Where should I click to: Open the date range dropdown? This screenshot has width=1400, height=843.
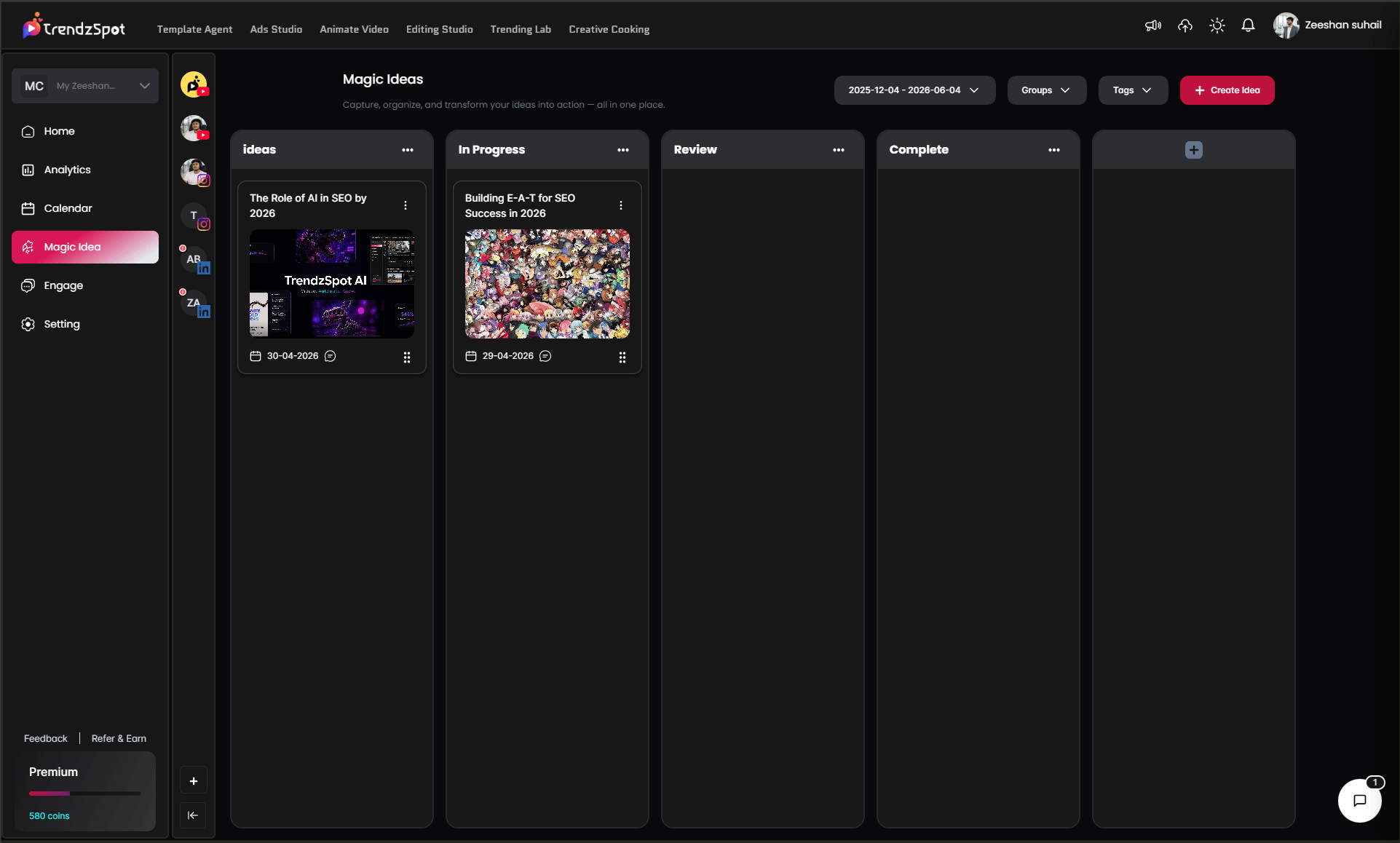(914, 90)
